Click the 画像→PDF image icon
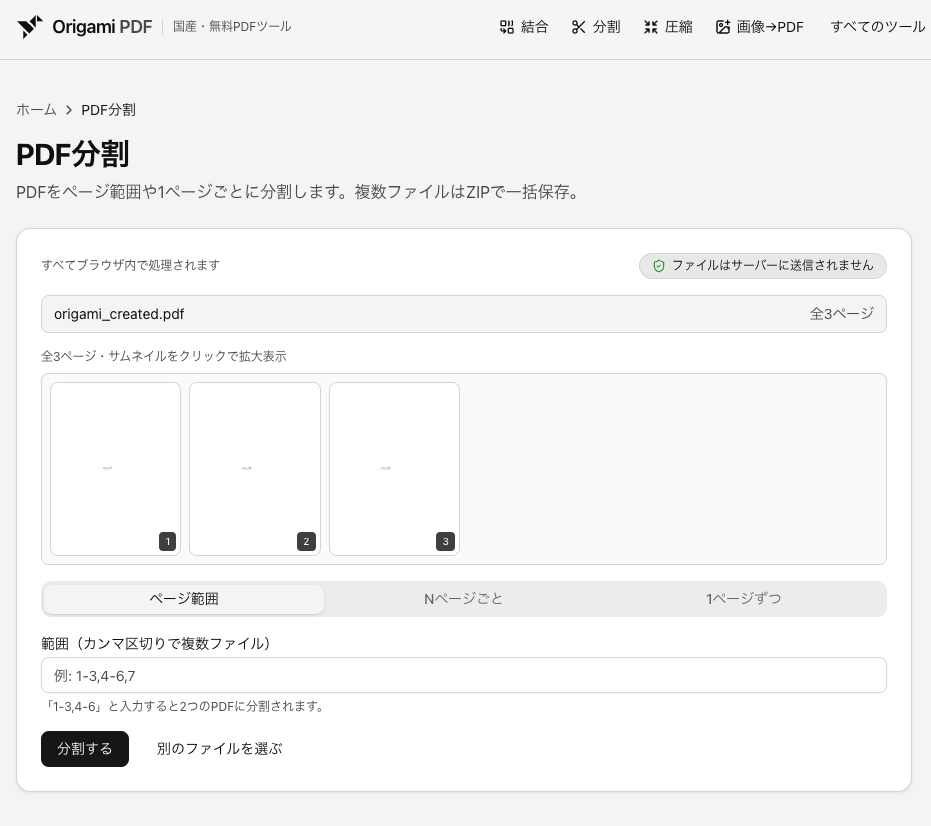931x826 pixels. (x=723, y=27)
